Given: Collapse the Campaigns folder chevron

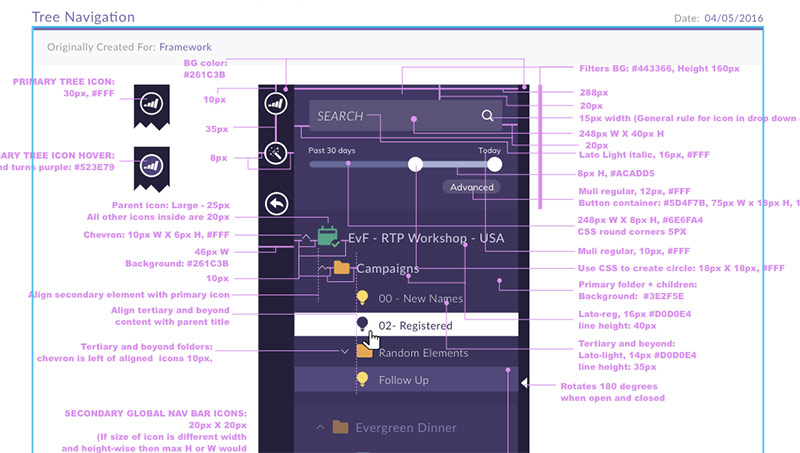Looking at the screenshot, I should point(322,268).
